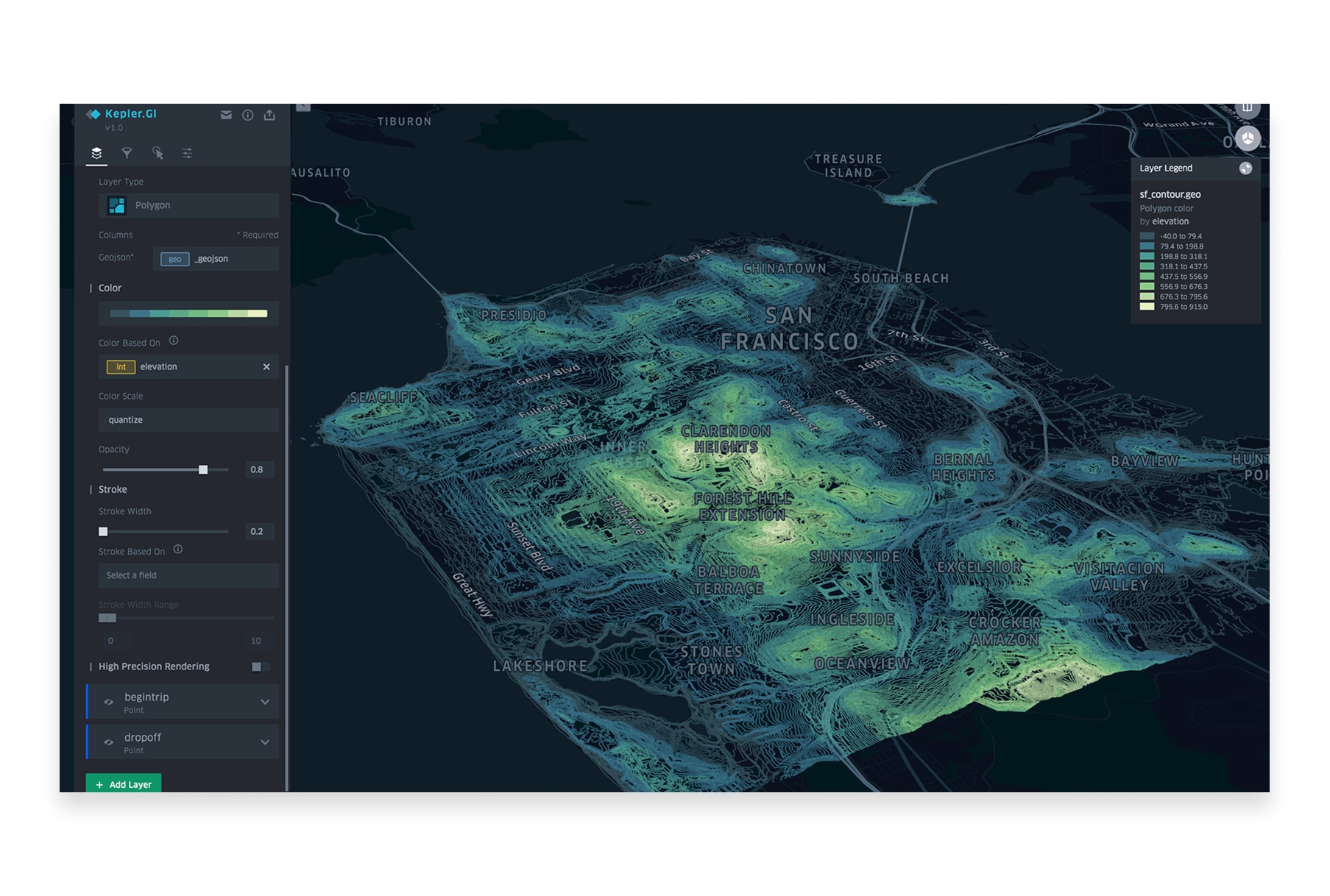Collapse the Layer Legend panel
1330x896 pixels.
tap(1245, 168)
